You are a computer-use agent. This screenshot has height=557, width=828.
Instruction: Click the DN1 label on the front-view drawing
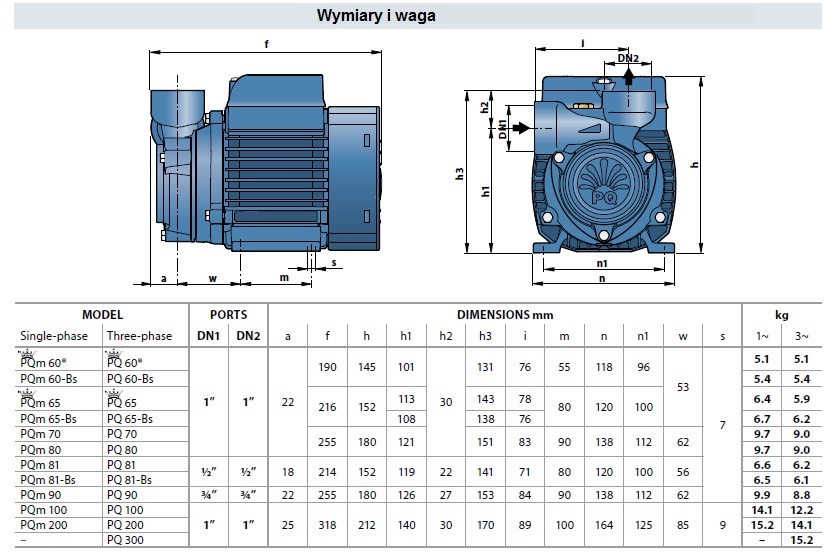tap(502, 129)
